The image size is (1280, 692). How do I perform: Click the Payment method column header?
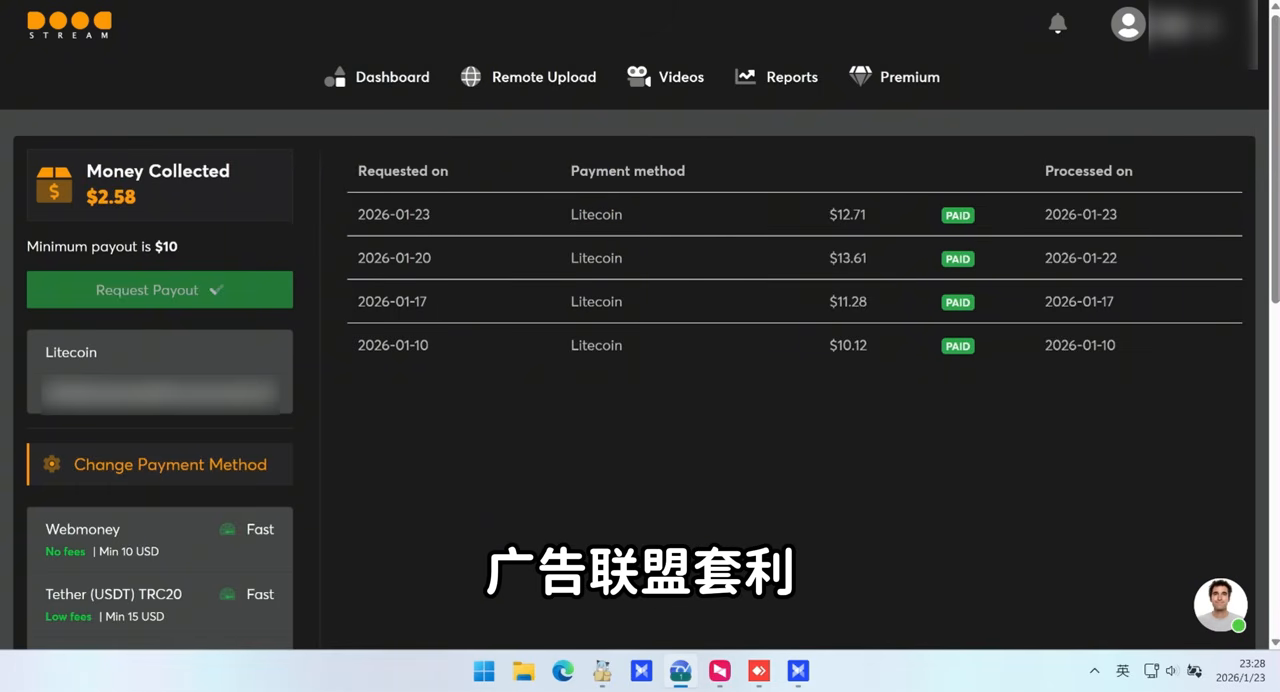[x=628, y=171]
